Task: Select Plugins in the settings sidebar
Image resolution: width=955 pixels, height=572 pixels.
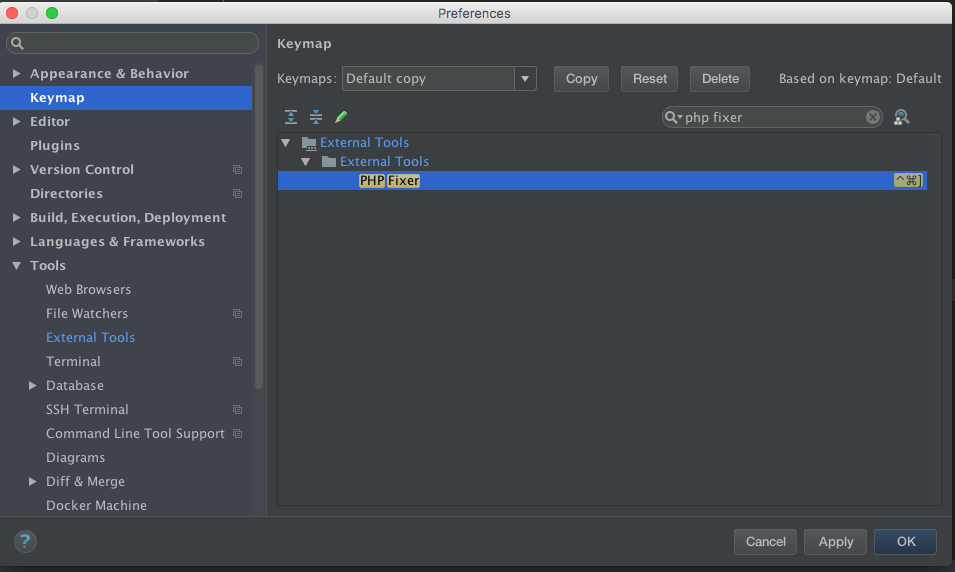Action: click(55, 146)
